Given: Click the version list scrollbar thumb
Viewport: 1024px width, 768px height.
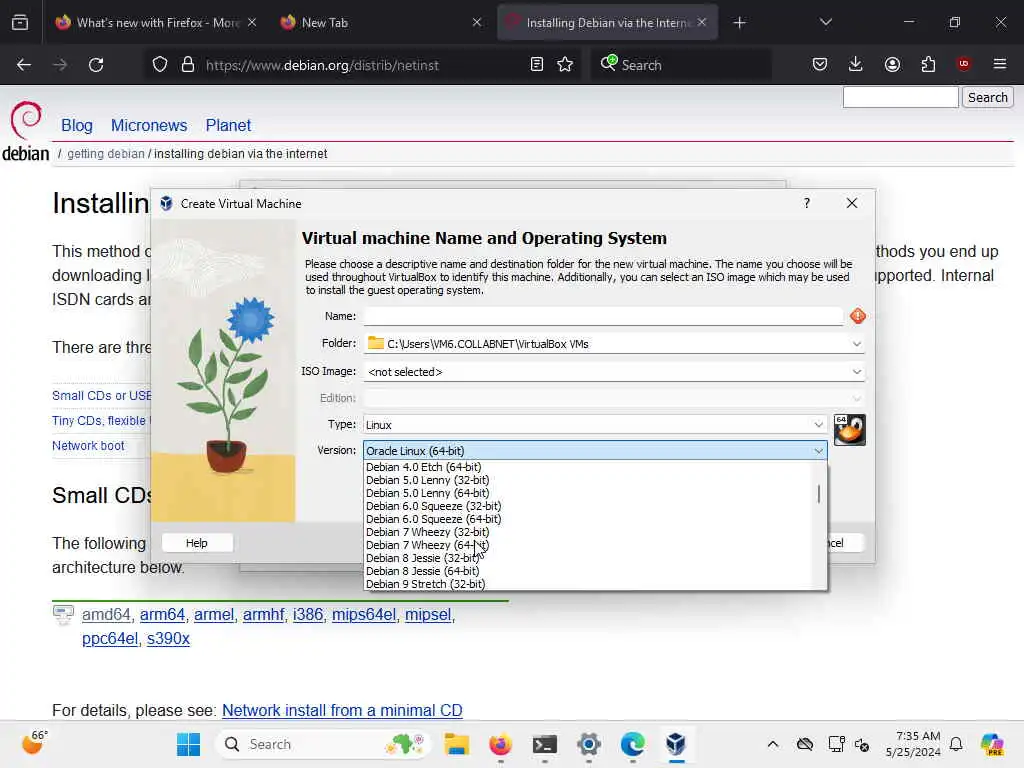Looking at the screenshot, I should [x=819, y=494].
